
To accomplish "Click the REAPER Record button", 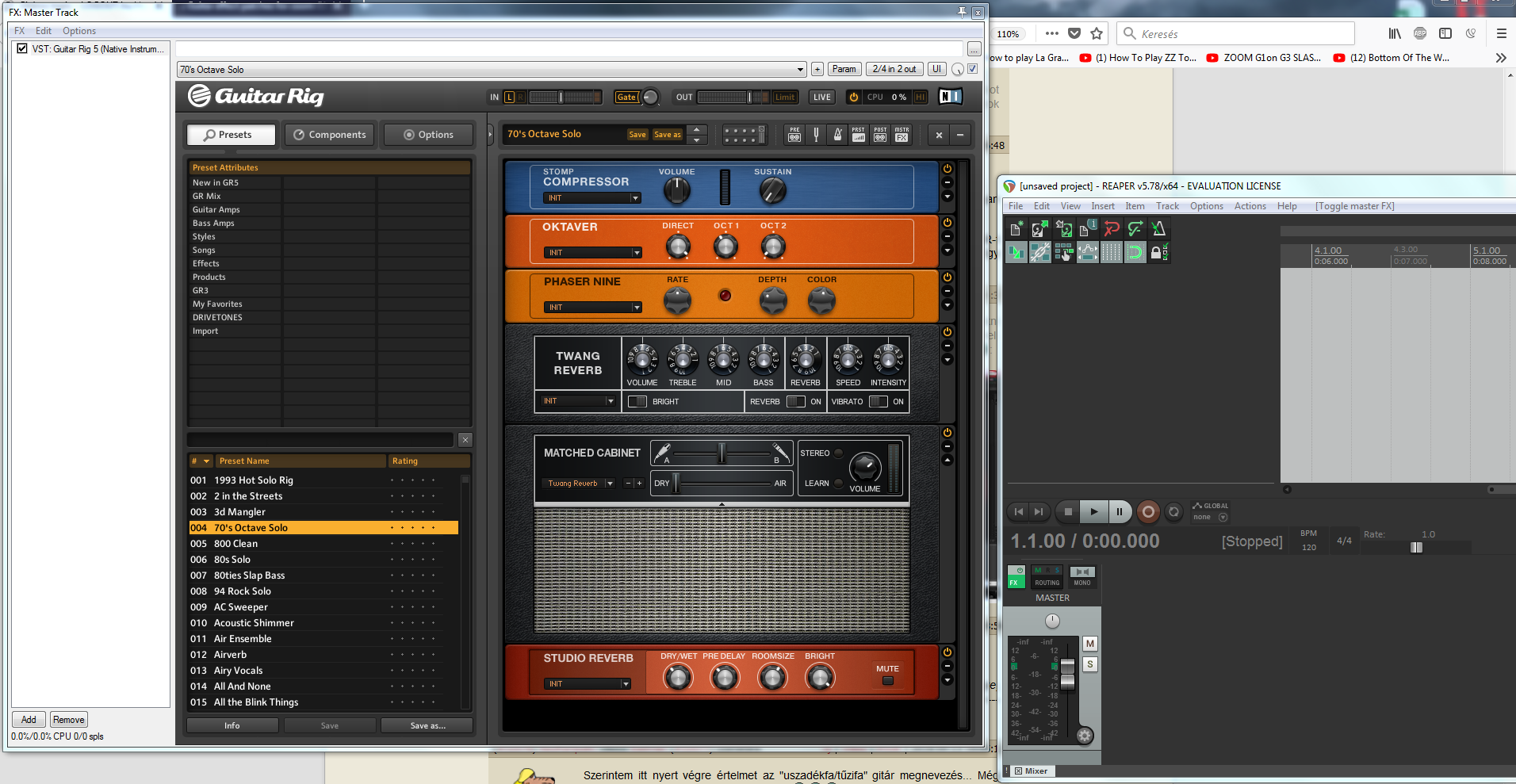I will pos(1148,511).
